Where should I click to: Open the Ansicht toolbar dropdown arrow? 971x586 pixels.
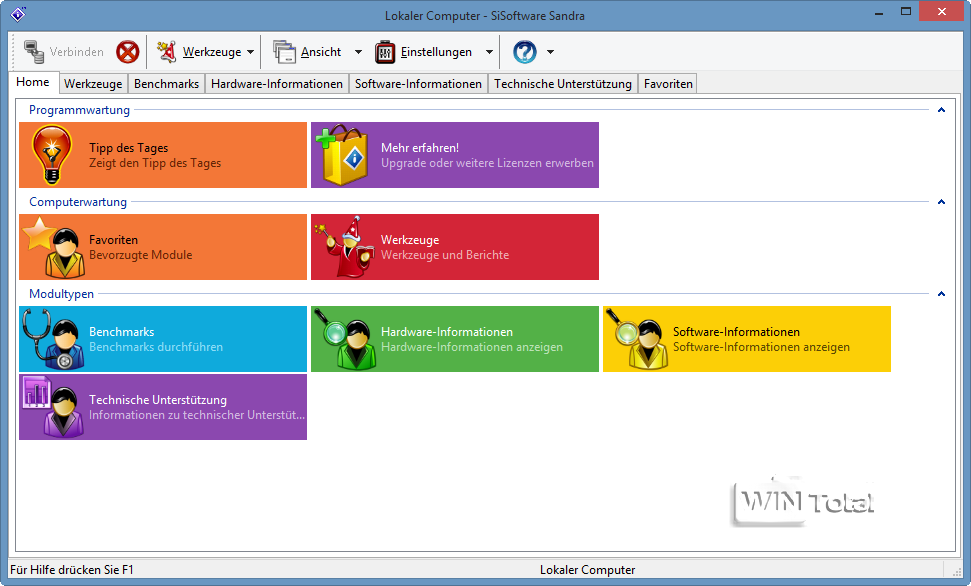click(358, 52)
